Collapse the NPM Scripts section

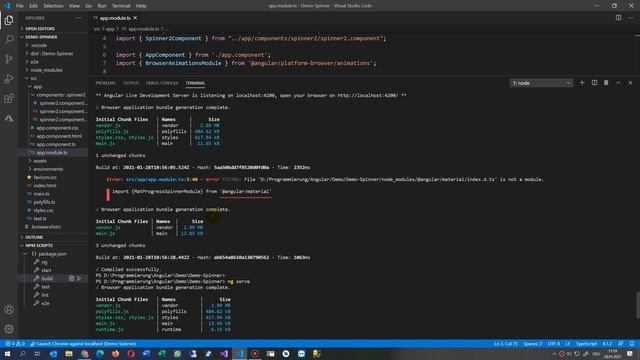[x=53, y=245]
